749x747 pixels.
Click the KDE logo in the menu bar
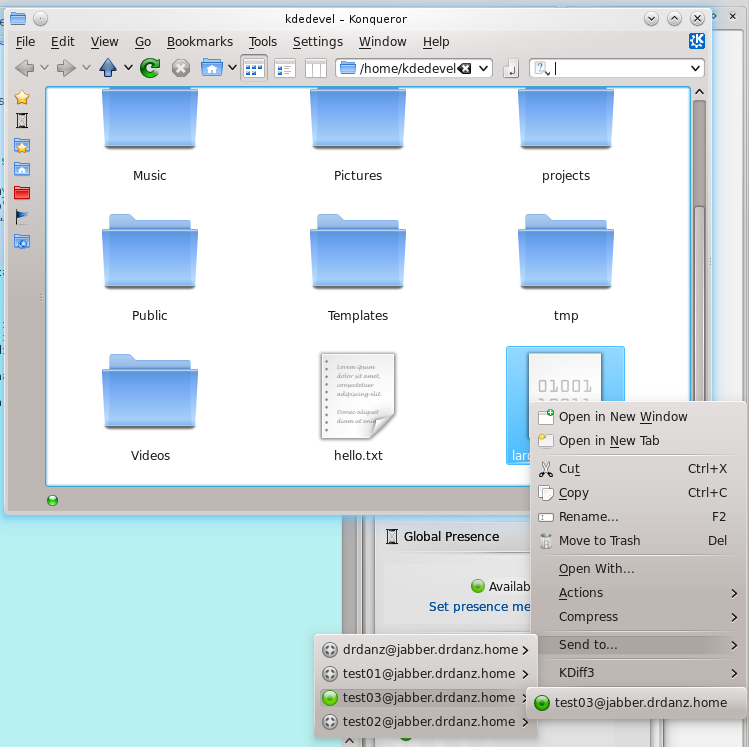[x=696, y=41]
